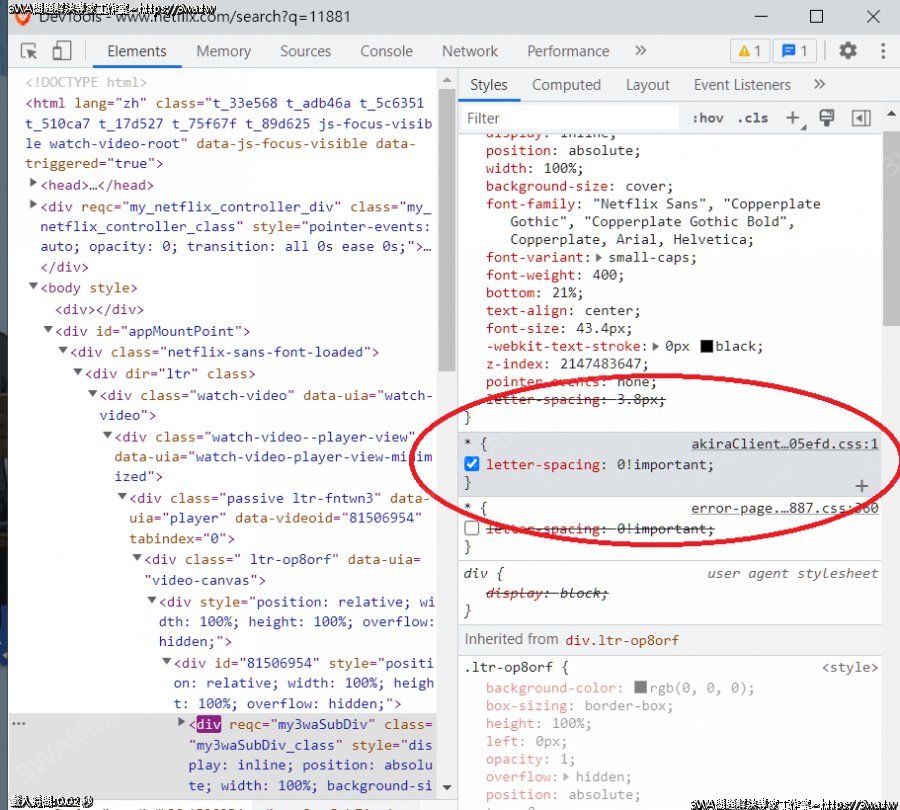
Task: Open the DevTools three-dot menu
Action: click(x=883, y=51)
